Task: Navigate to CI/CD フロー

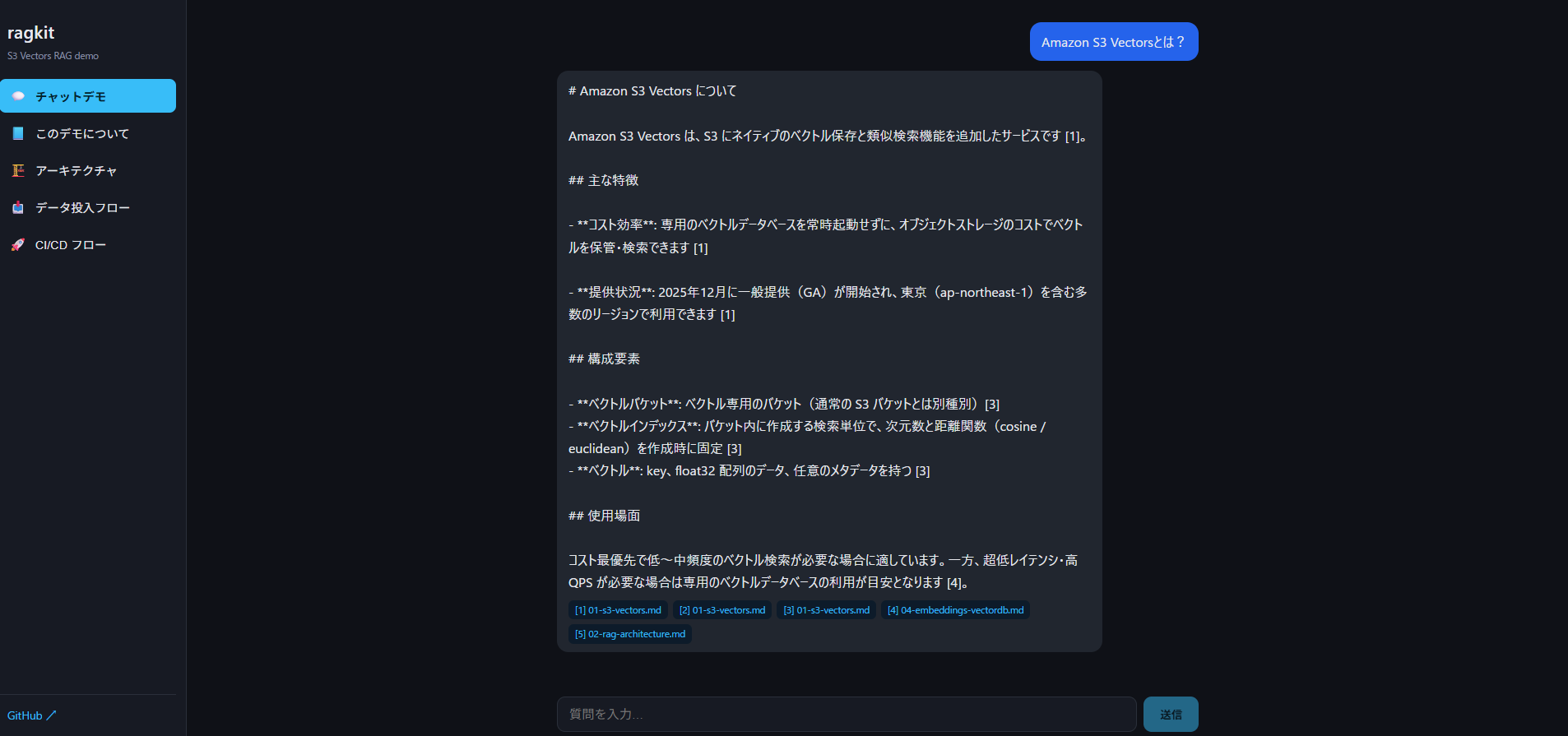Action: point(88,244)
